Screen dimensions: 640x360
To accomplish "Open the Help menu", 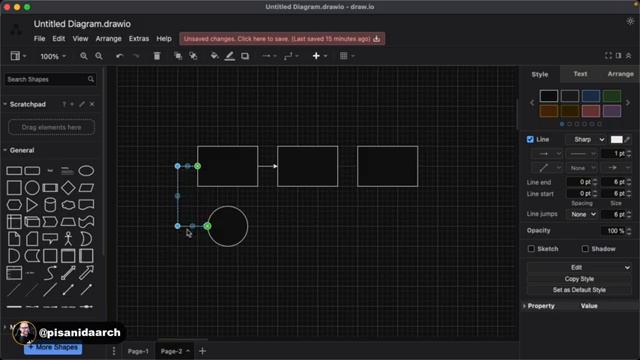I will [x=164, y=39].
